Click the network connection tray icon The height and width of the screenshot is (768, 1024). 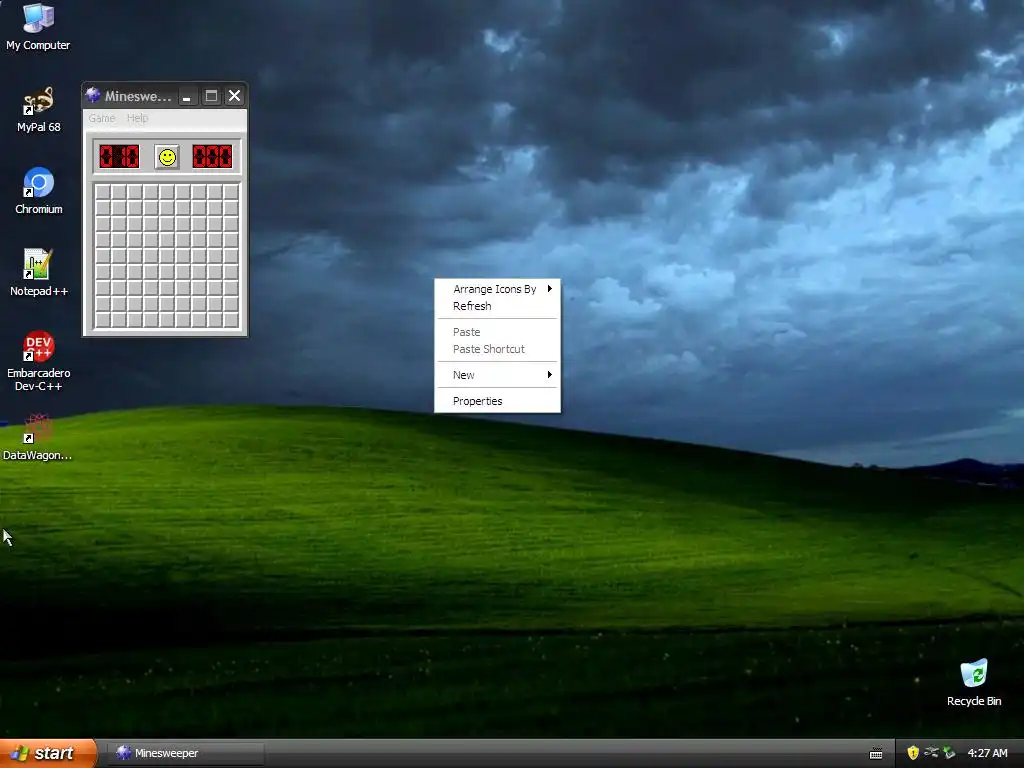[931, 753]
